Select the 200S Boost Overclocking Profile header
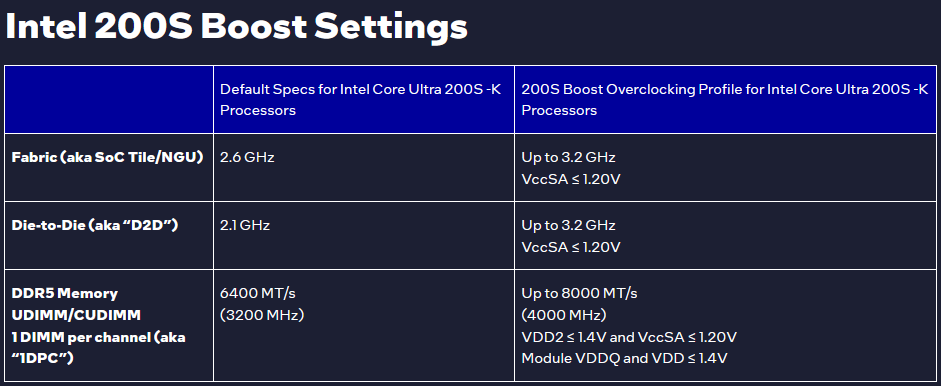 pyautogui.click(x=725, y=100)
